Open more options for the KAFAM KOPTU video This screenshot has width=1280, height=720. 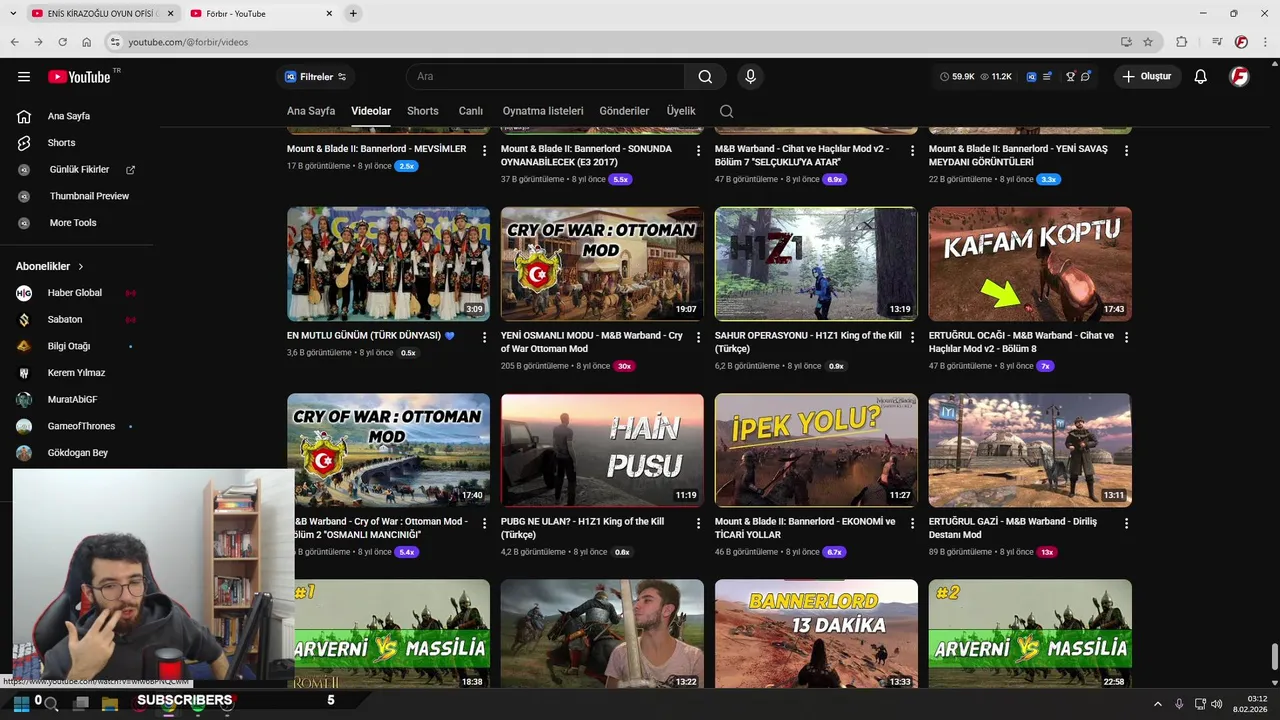[x=1126, y=338]
